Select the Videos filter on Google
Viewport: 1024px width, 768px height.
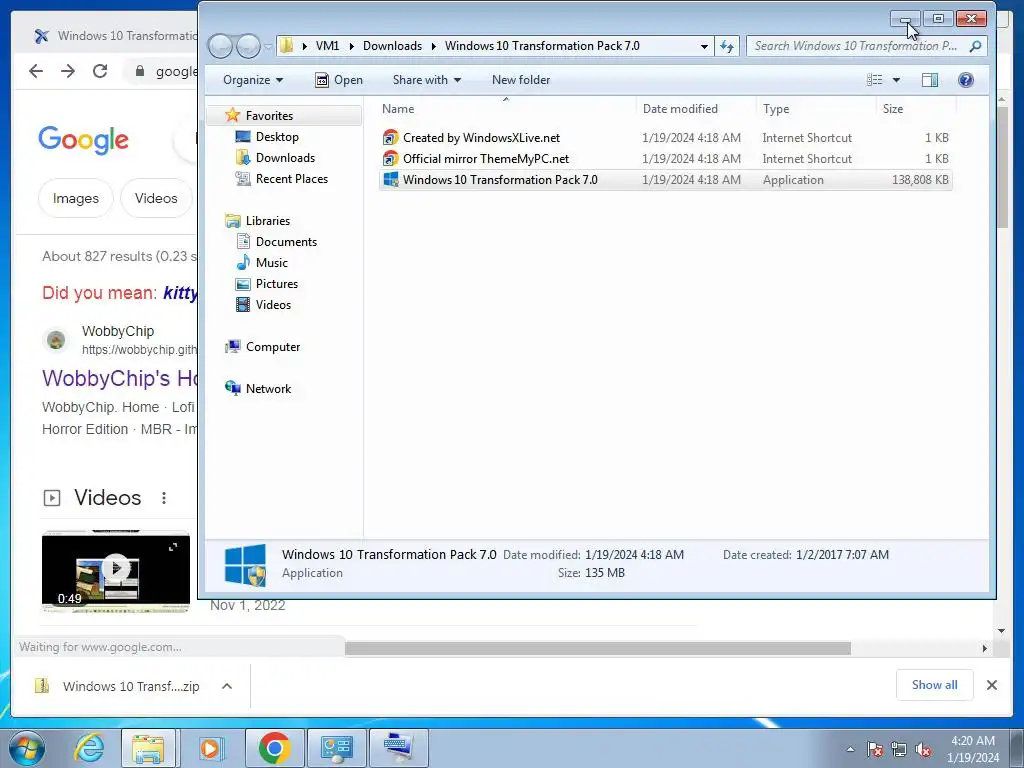point(156,198)
